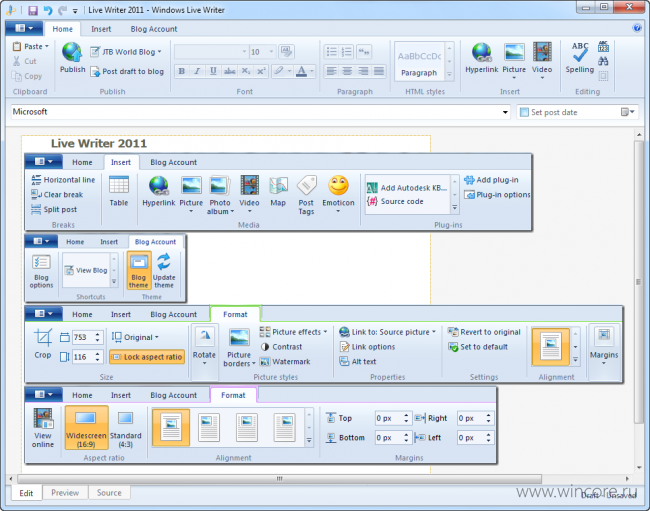
Task: Click the Find binoculars icon
Action: 603,61
